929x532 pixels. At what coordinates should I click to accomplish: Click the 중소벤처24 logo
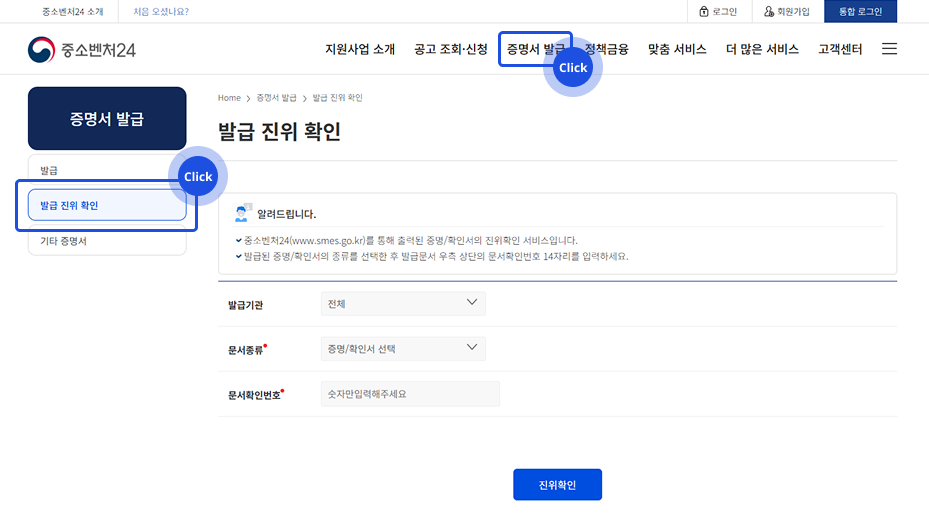point(81,50)
